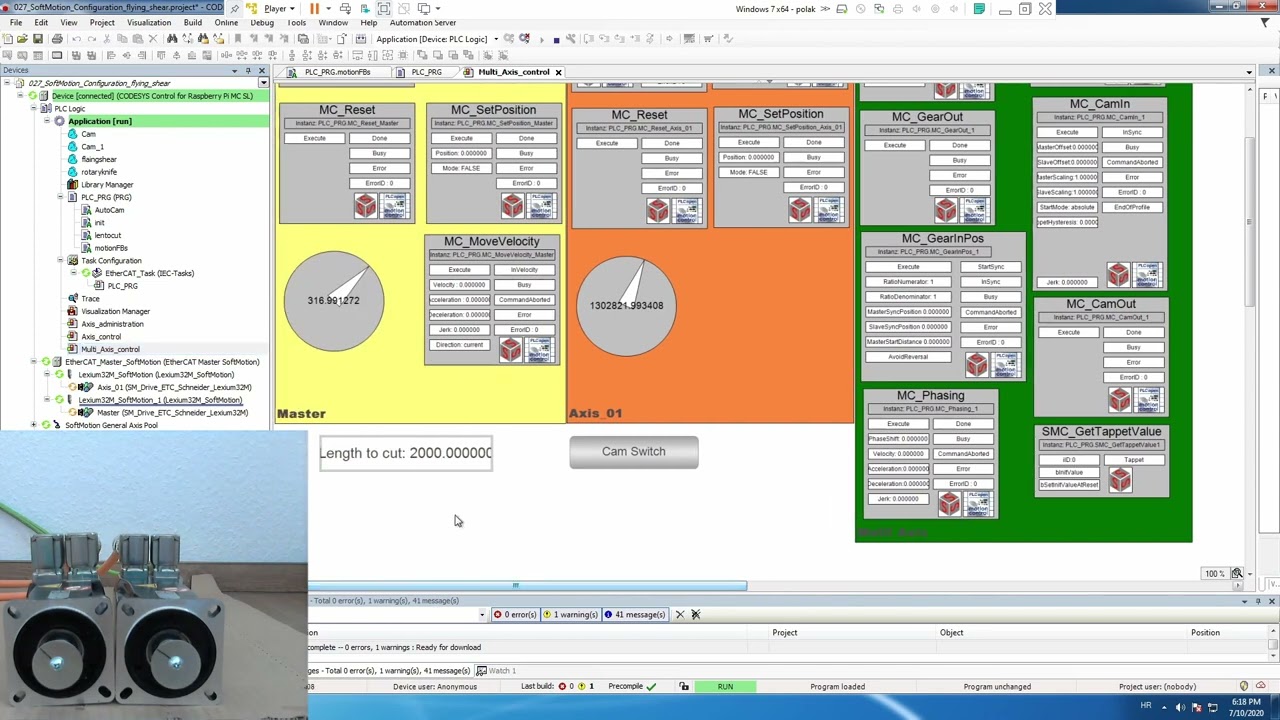Click the MC_MoveVelocity function block cube icon
The height and width of the screenshot is (720, 1280).
510,349
